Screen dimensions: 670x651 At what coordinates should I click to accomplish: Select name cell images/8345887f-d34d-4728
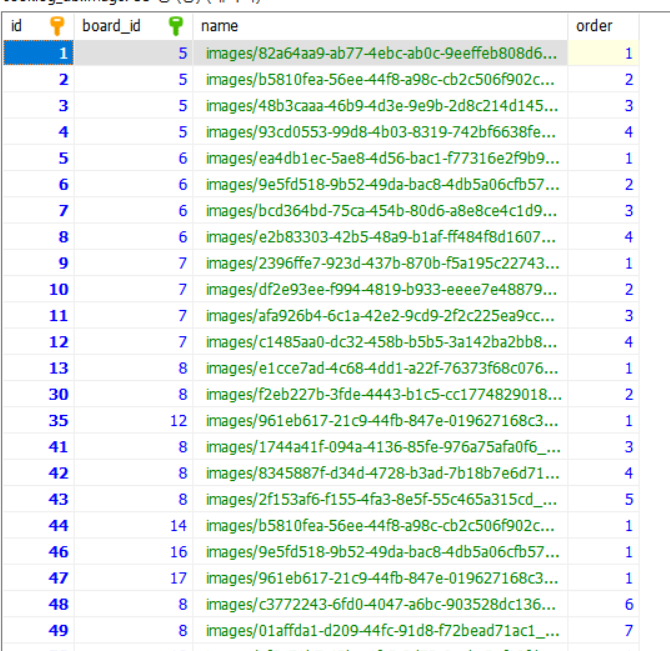380,473
